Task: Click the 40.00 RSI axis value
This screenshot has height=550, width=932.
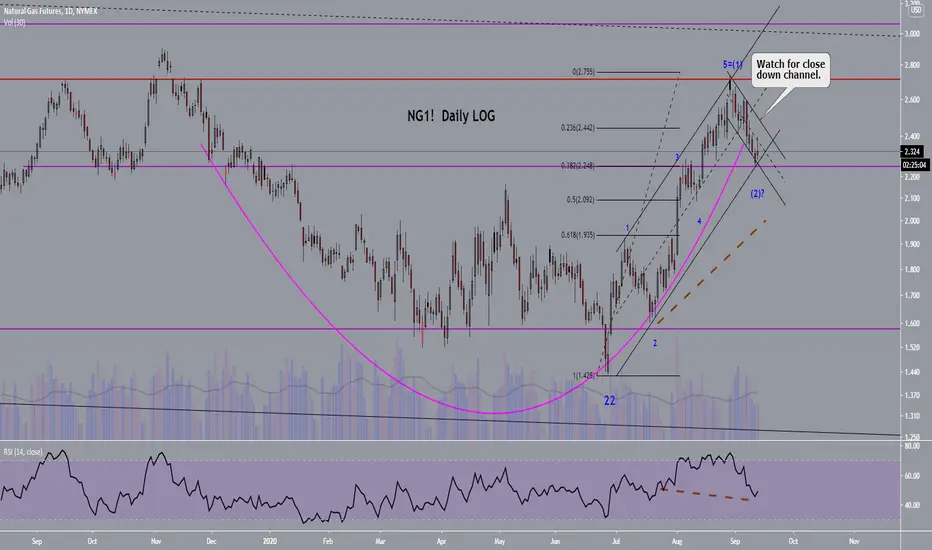Action: pyautogui.click(x=912, y=505)
